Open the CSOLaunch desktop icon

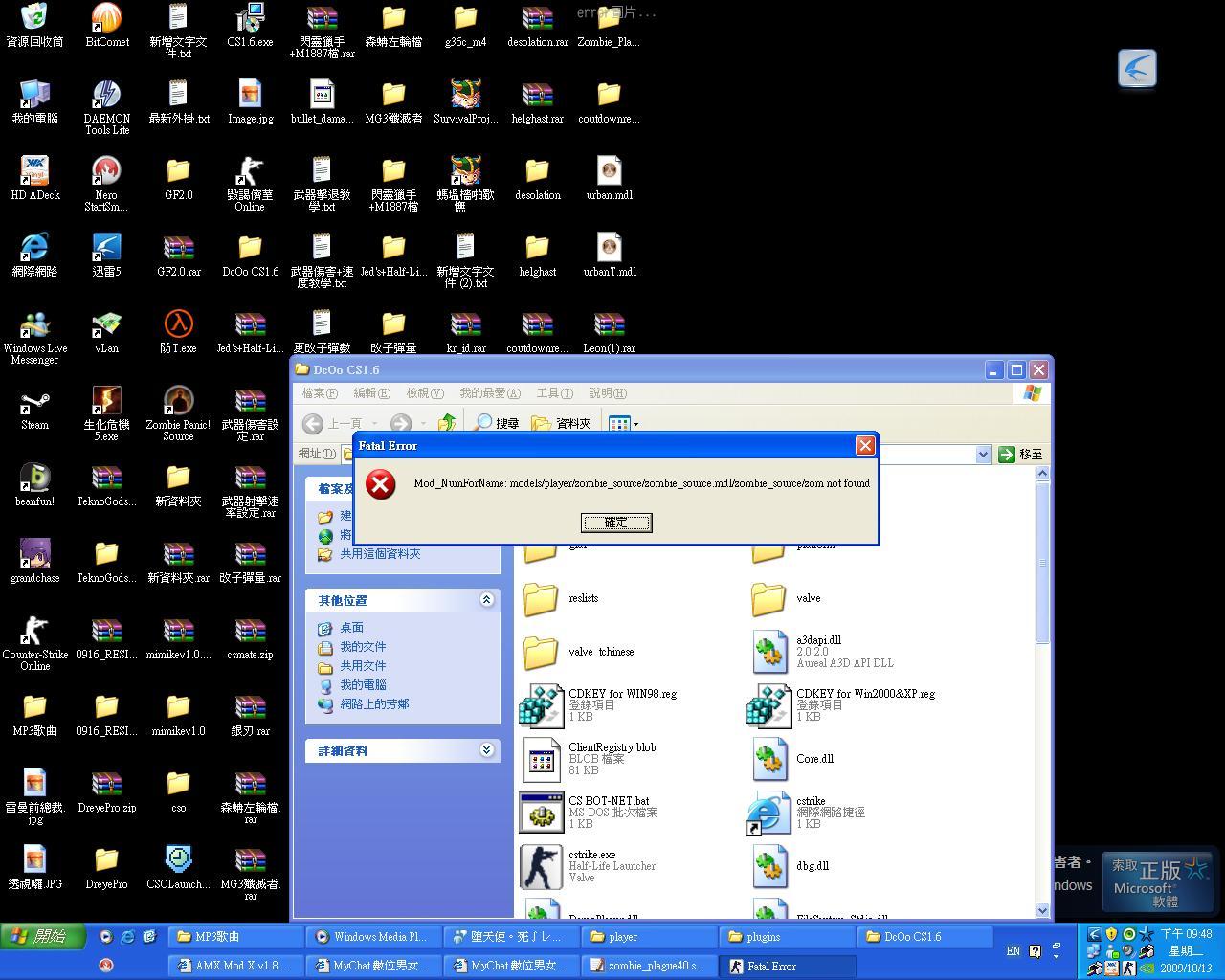coord(178,867)
